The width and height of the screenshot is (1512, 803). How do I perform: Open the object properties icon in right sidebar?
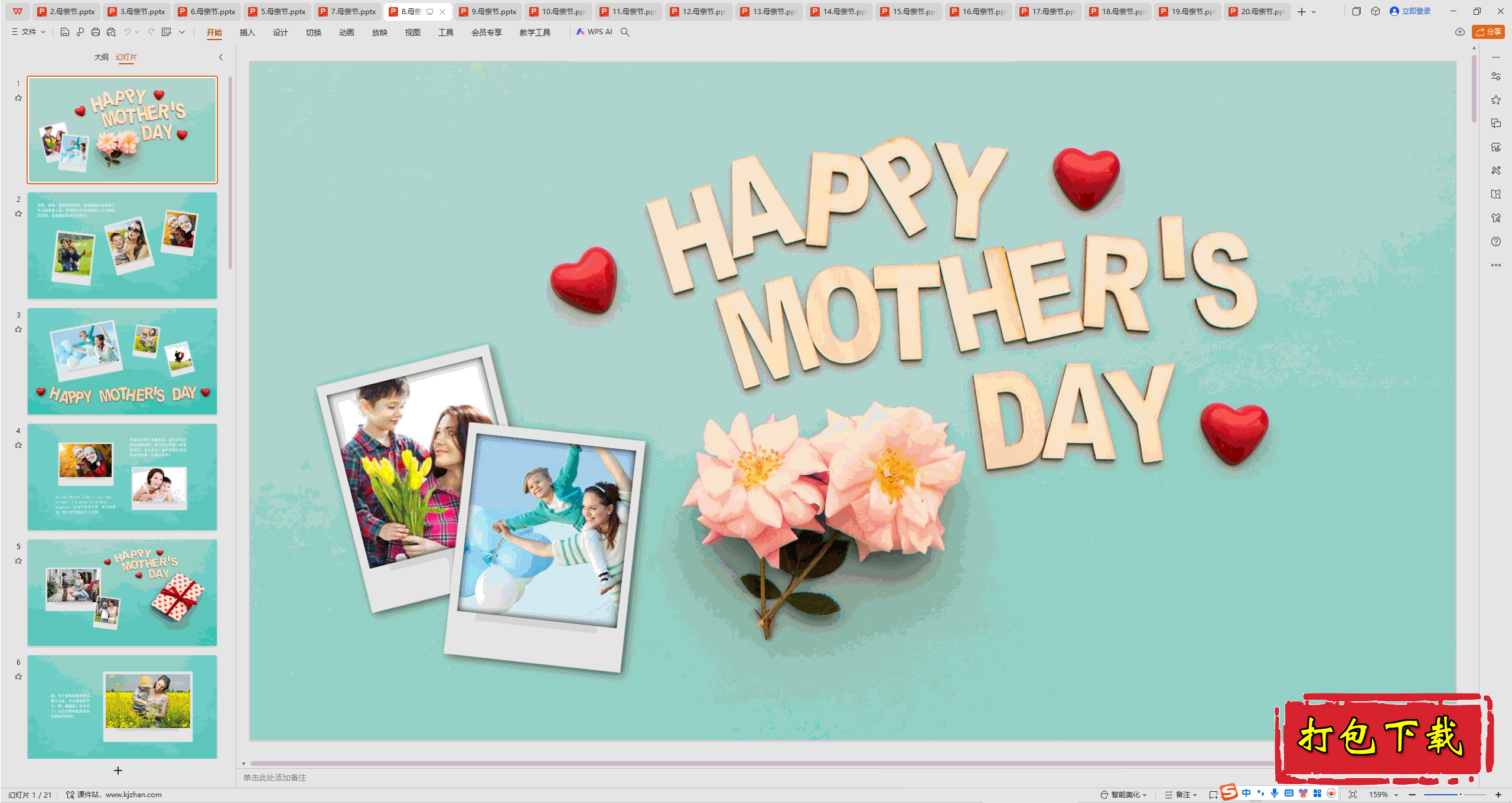(1496, 76)
